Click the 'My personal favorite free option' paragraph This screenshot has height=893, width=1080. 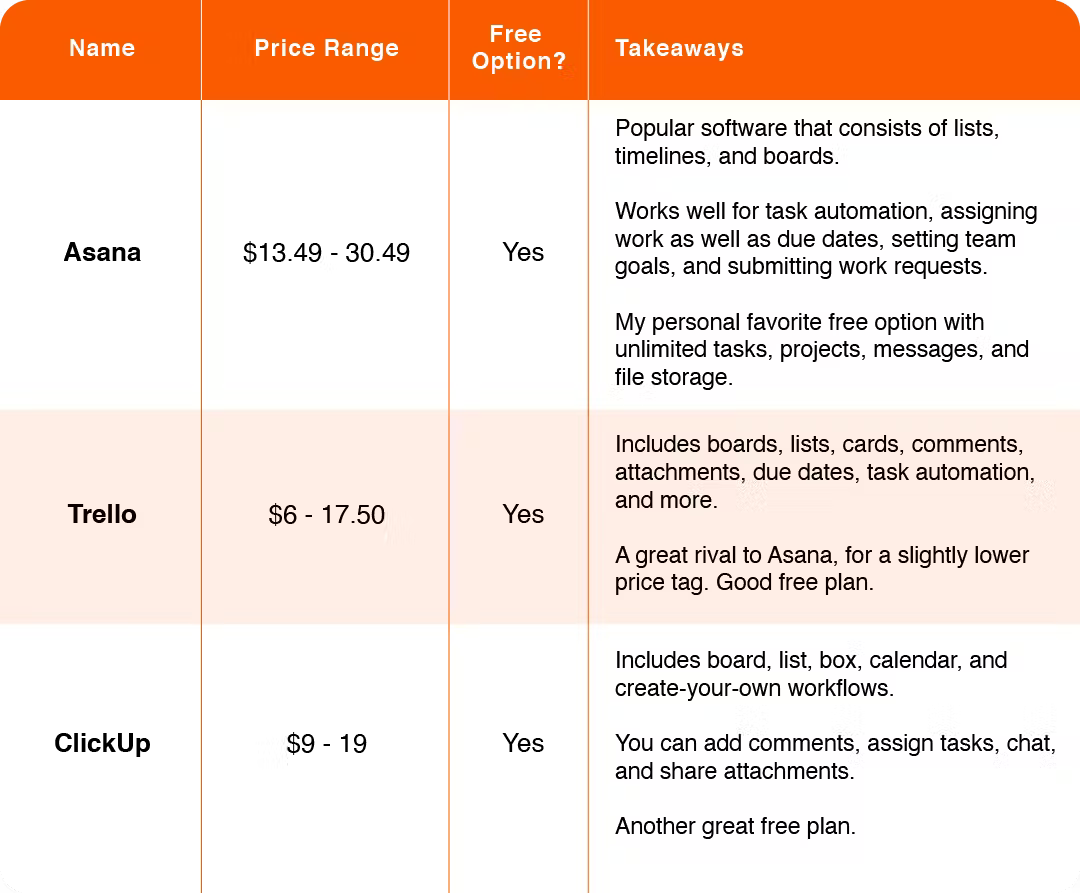(x=822, y=349)
